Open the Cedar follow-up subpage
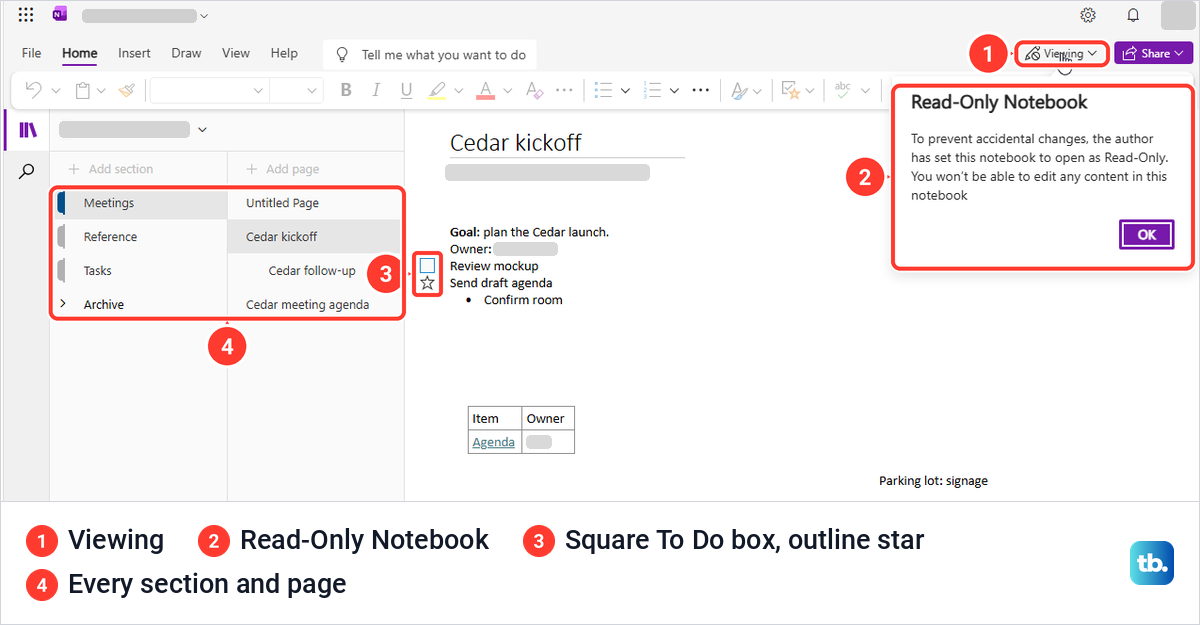 314,271
